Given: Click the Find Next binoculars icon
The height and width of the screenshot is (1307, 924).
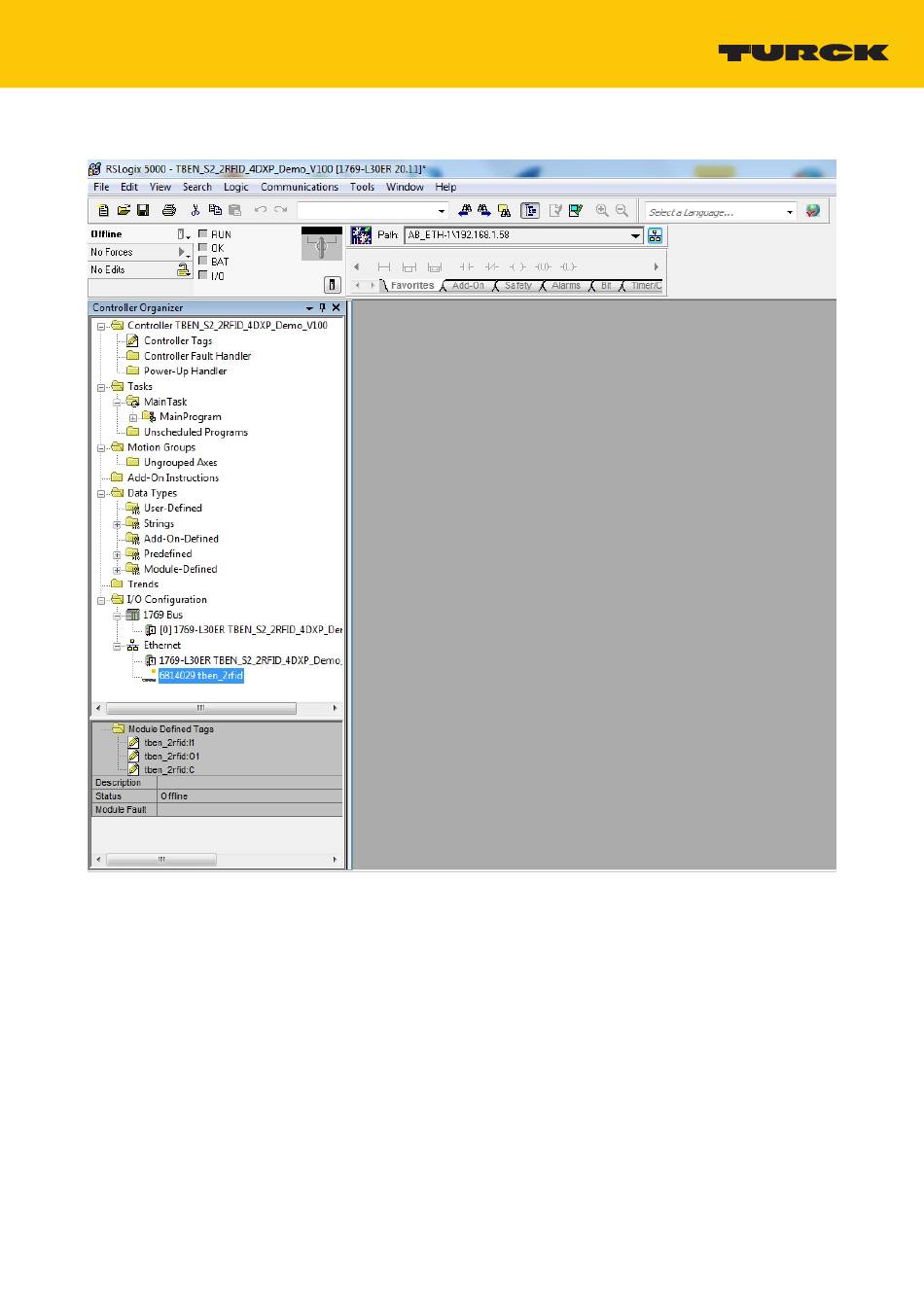Looking at the screenshot, I should pos(484,210).
